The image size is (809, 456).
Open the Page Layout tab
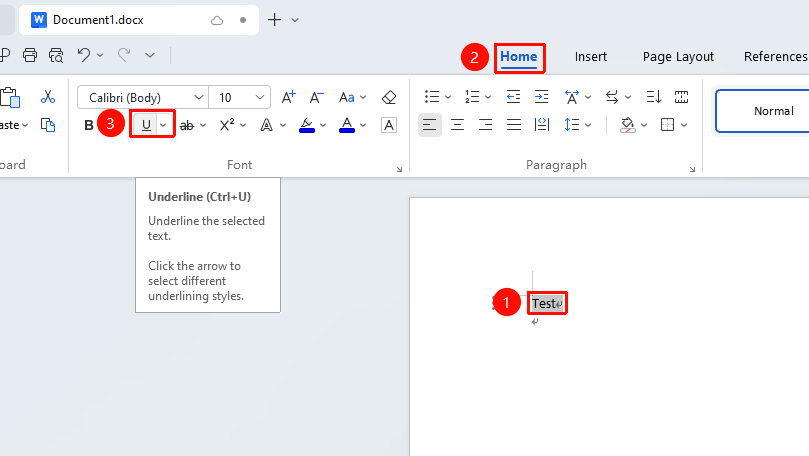pyautogui.click(x=678, y=57)
